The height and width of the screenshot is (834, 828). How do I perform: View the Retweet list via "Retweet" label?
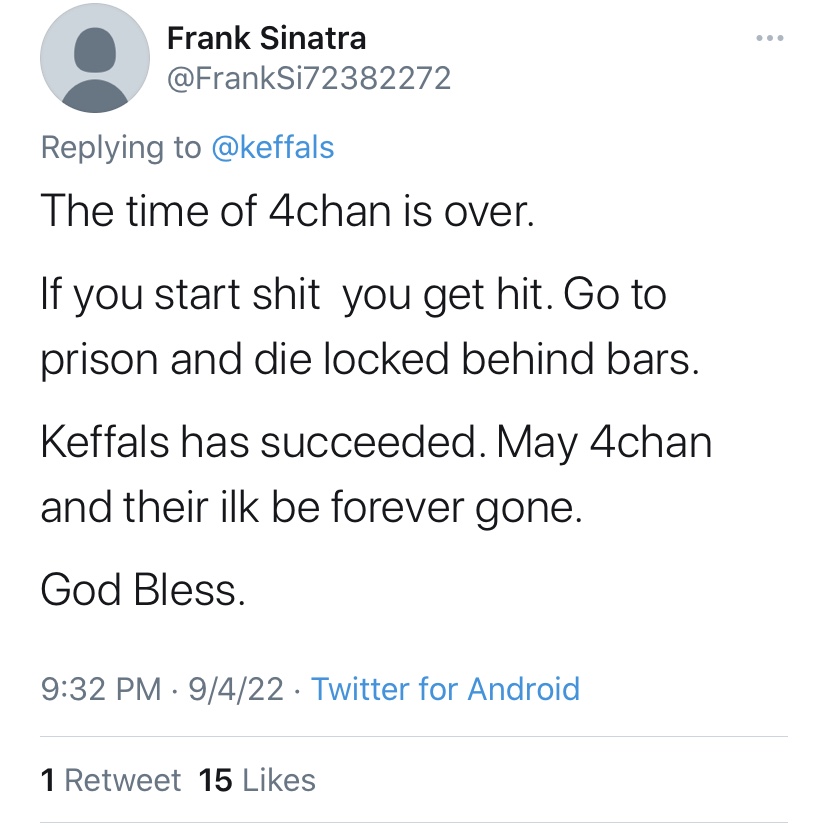pos(123,780)
